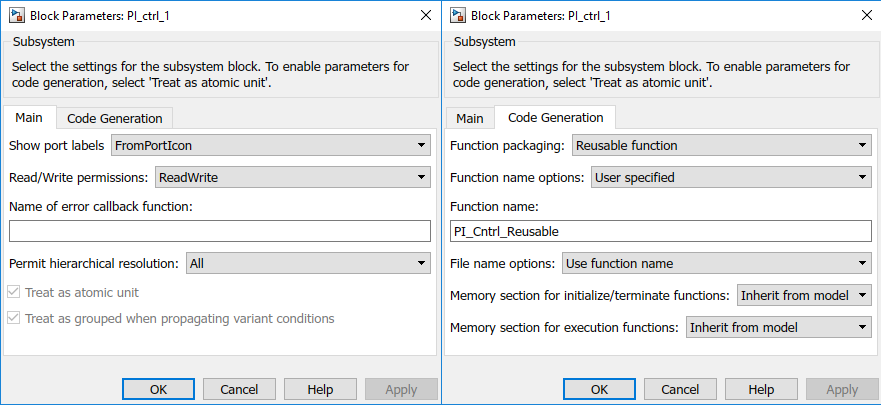Switch to Main tab in right dialog
881x405 pixels.
pos(470,118)
